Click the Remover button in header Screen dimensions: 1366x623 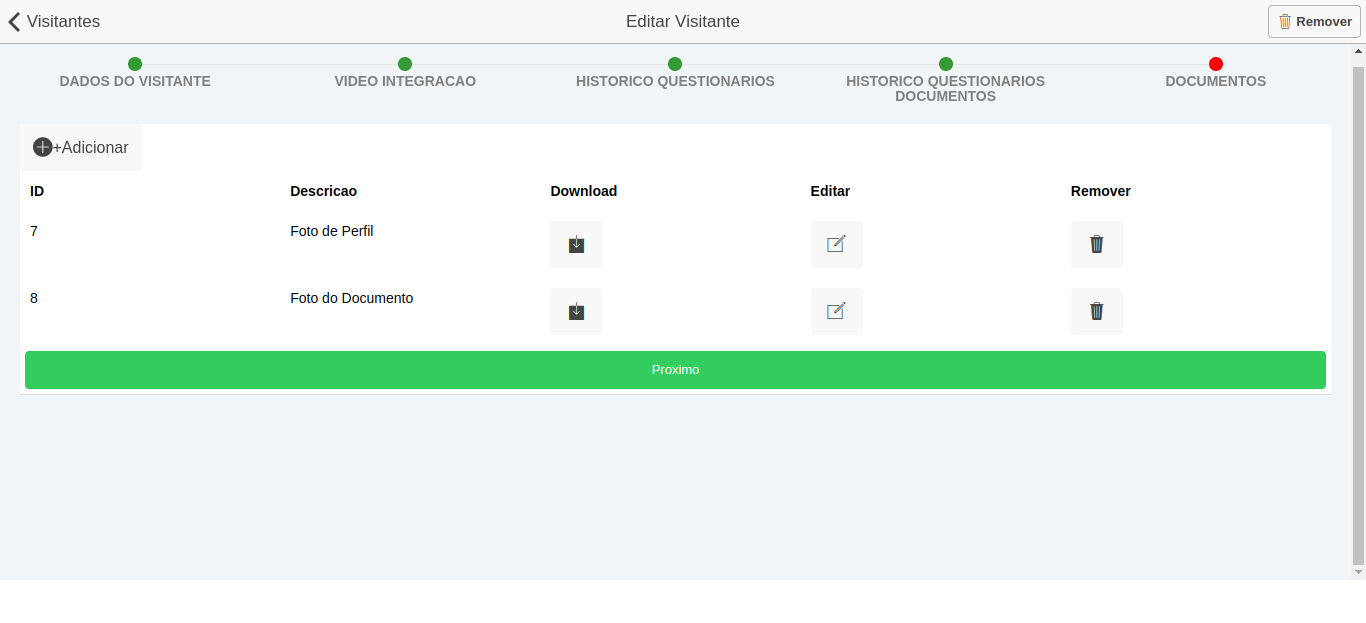pyautogui.click(x=1314, y=22)
